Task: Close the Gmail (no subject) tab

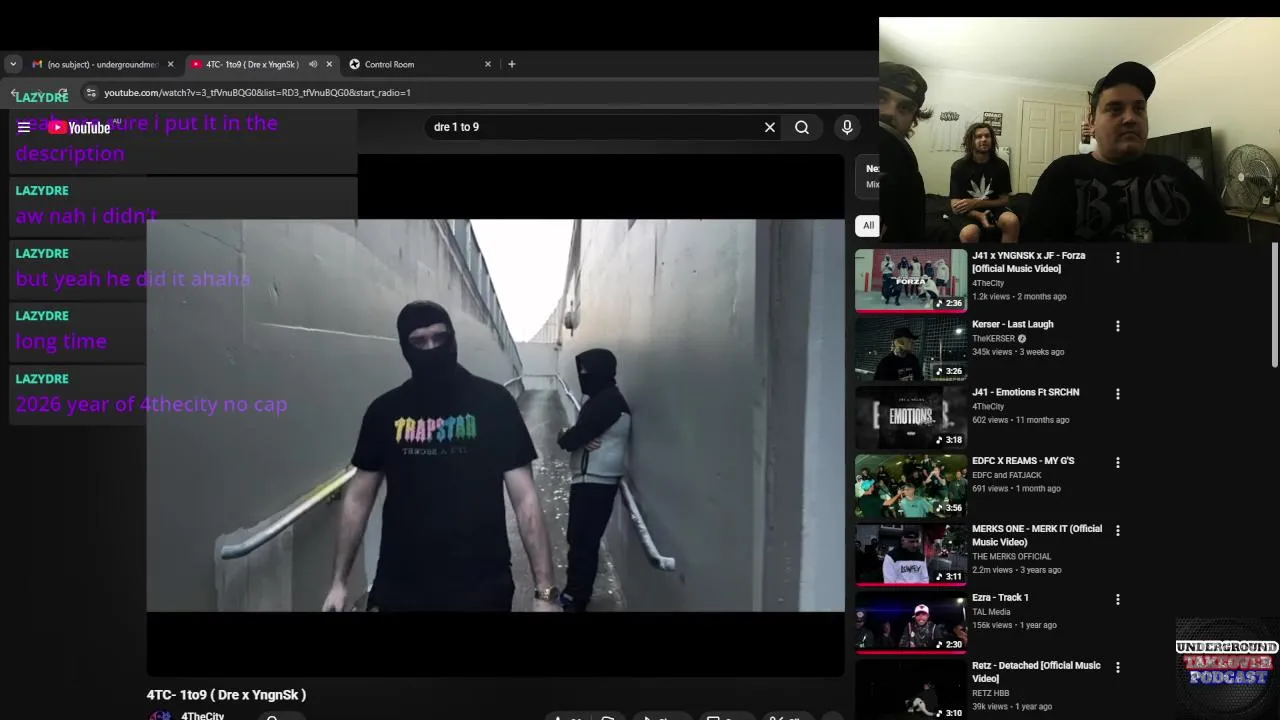Action: point(170,64)
